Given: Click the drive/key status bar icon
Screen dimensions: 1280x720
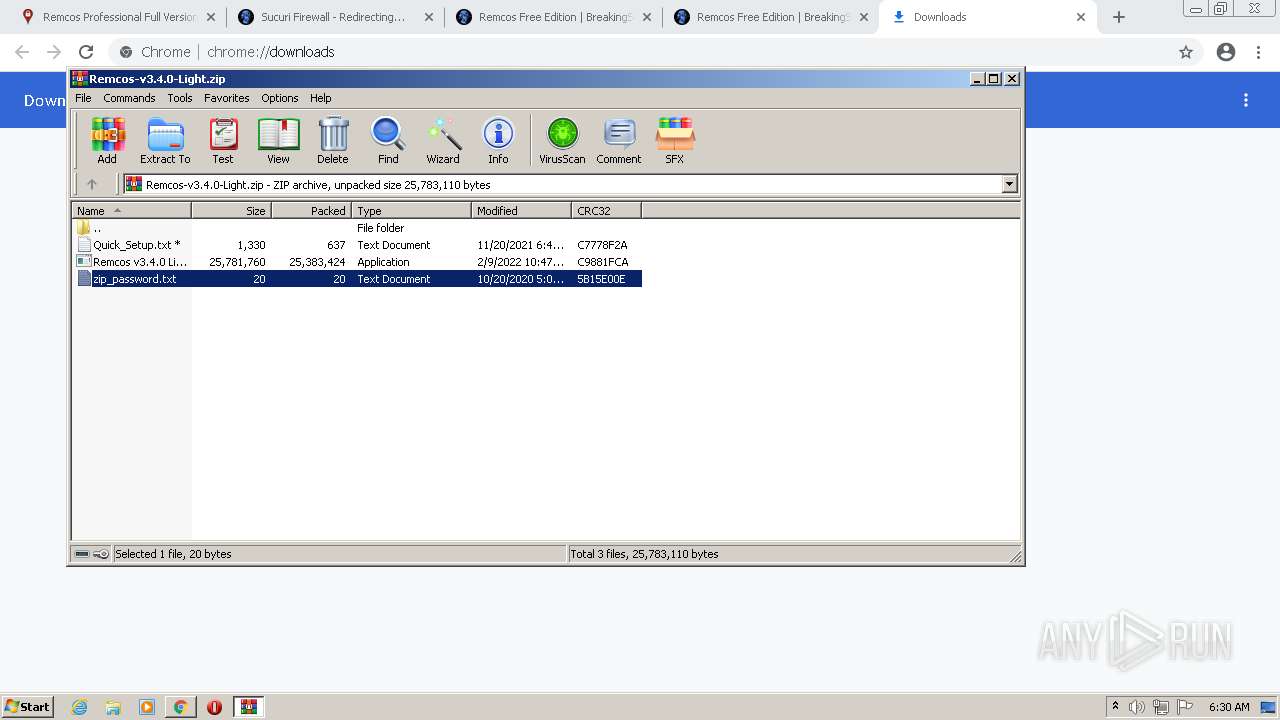Looking at the screenshot, I should pos(92,554).
